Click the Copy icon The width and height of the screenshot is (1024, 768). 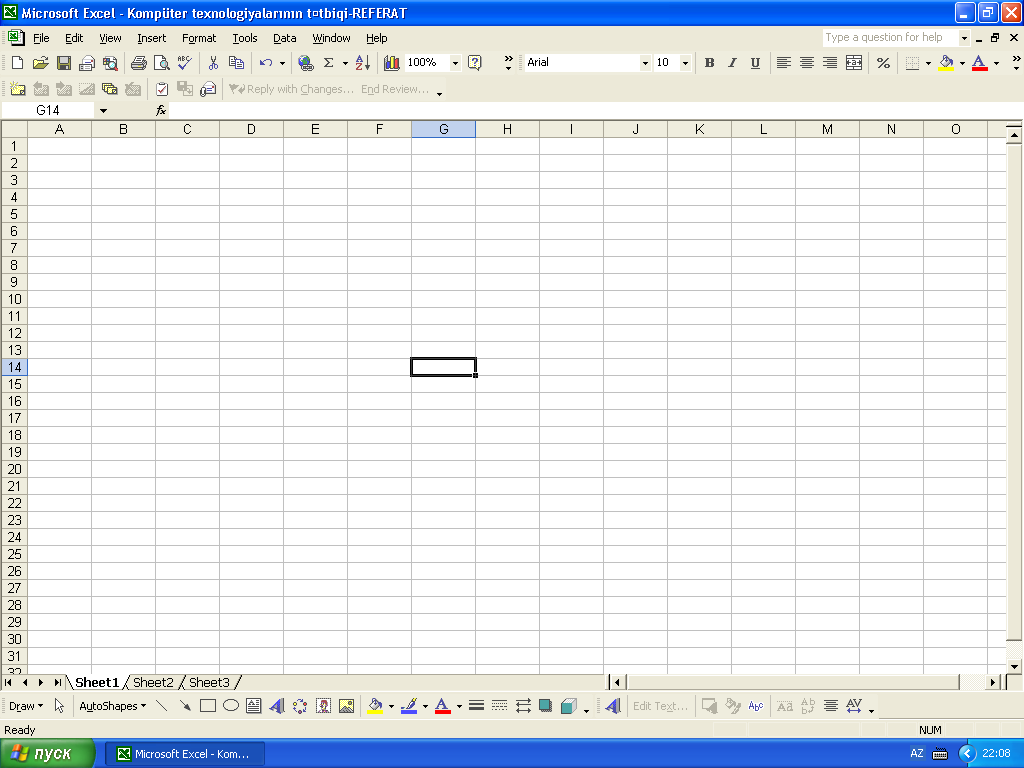pyautogui.click(x=236, y=63)
